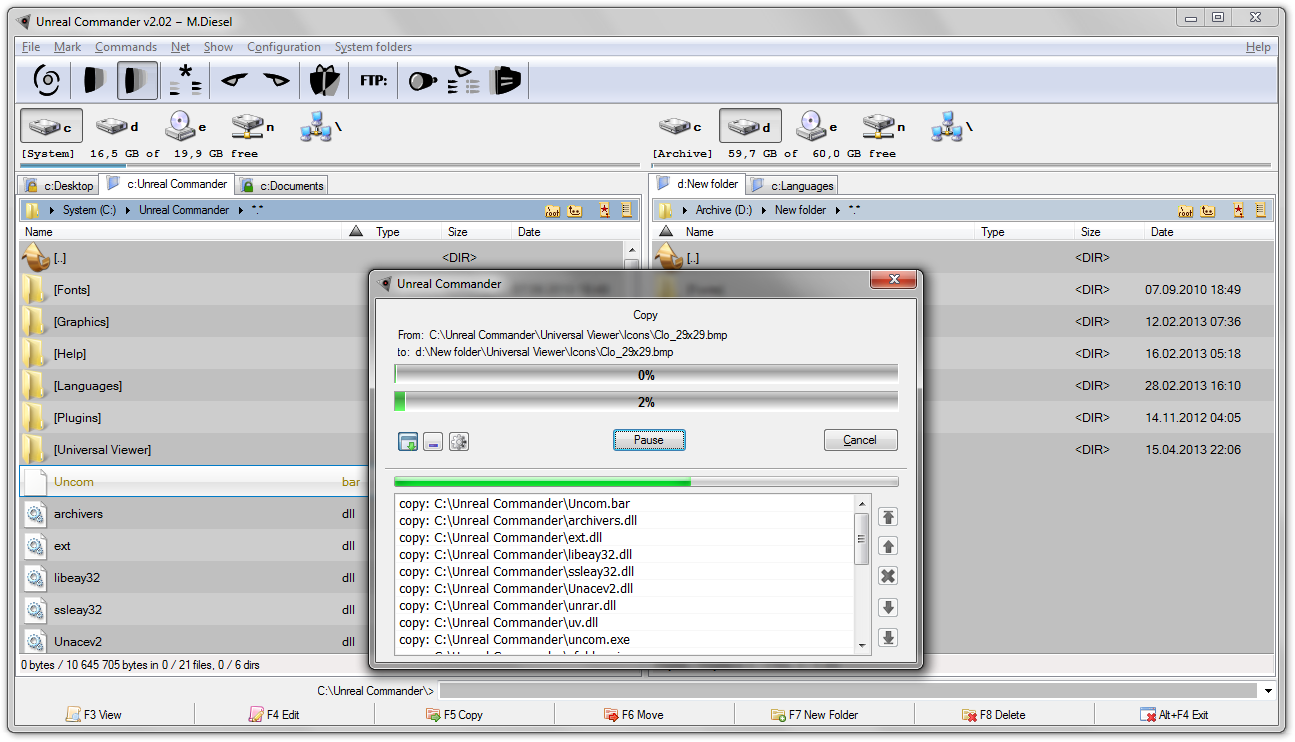Screen dimensions: 1295x742
Task: Expand arrow before Archive (D:) breadcrumb
Action: pyautogui.click(x=685, y=210)
